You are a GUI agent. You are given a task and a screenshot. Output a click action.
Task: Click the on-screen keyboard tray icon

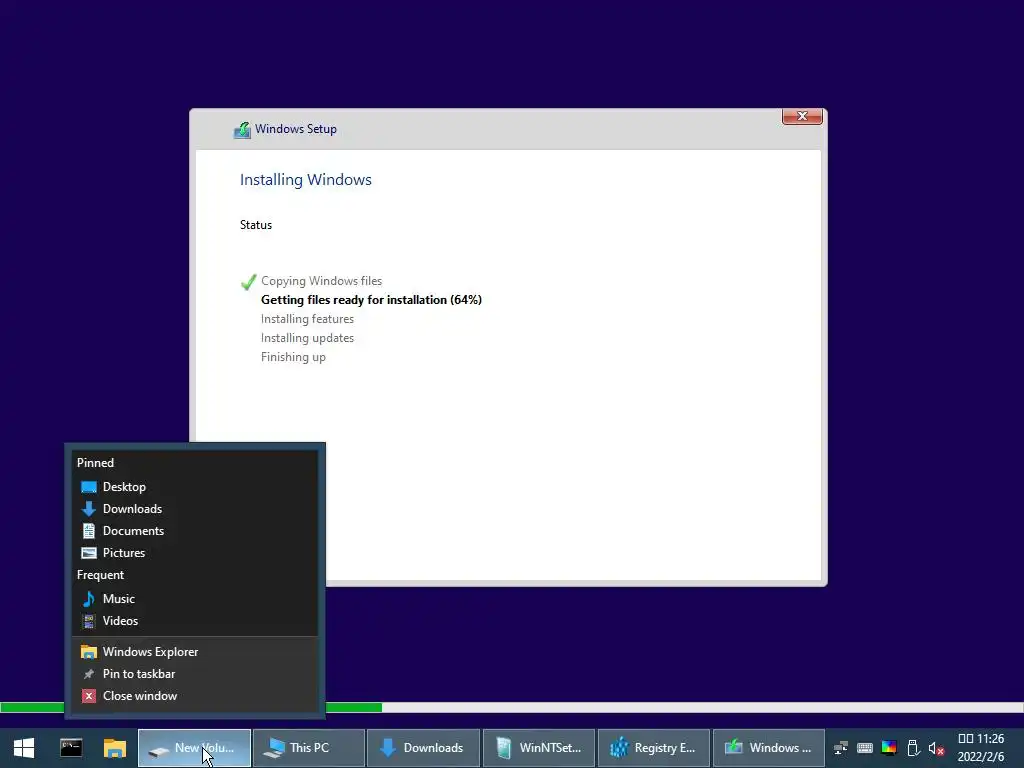pos(865,748)
